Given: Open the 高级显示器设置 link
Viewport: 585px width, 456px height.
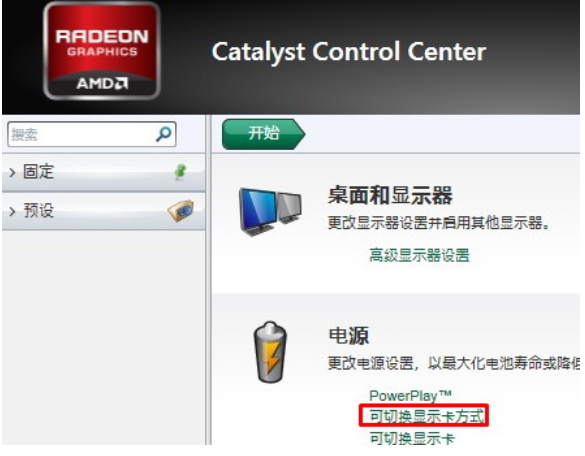Looking at the screenshot, I should [x=419, y=256].
